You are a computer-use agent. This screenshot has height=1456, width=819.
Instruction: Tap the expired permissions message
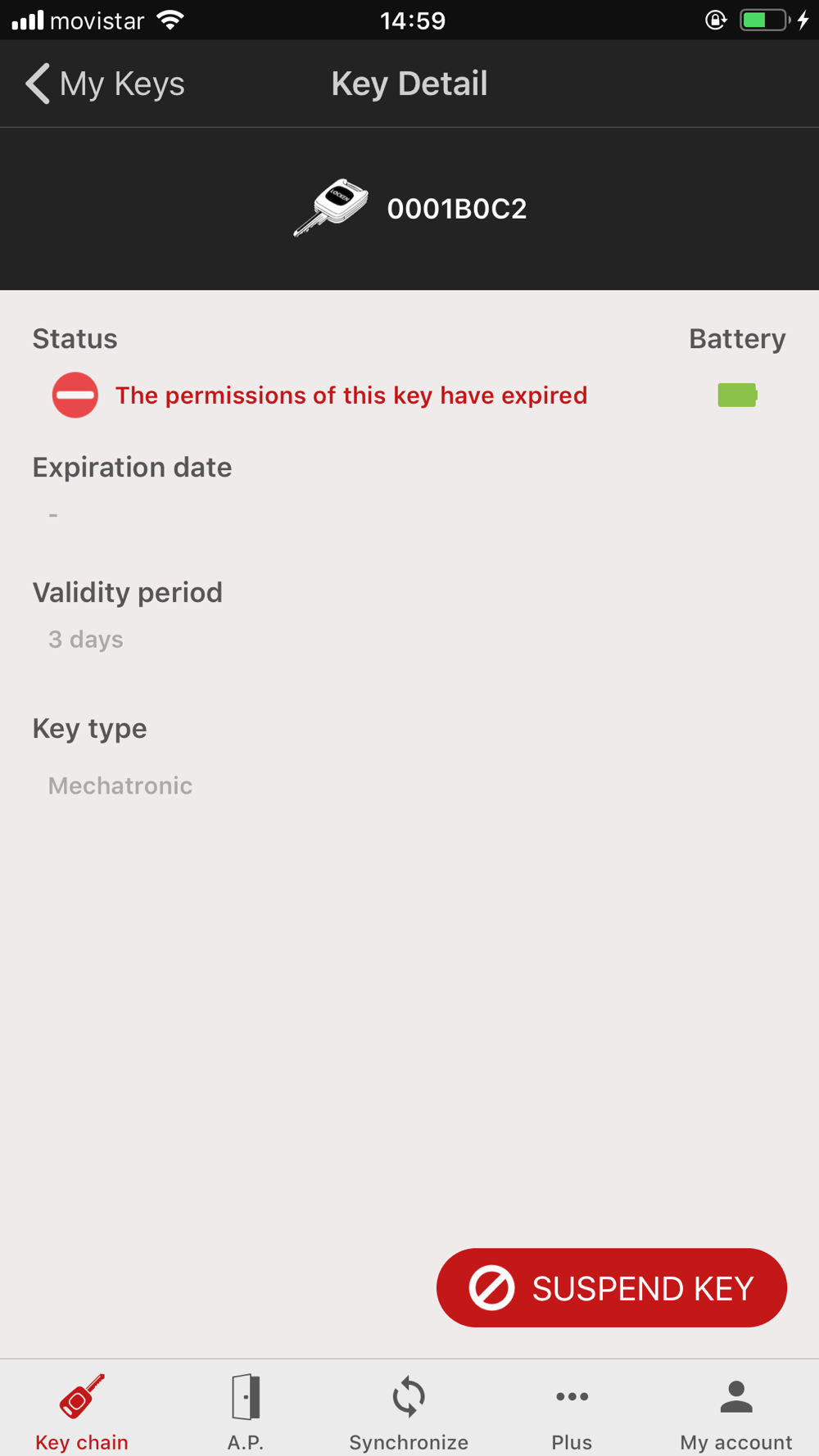coord(351,396)
